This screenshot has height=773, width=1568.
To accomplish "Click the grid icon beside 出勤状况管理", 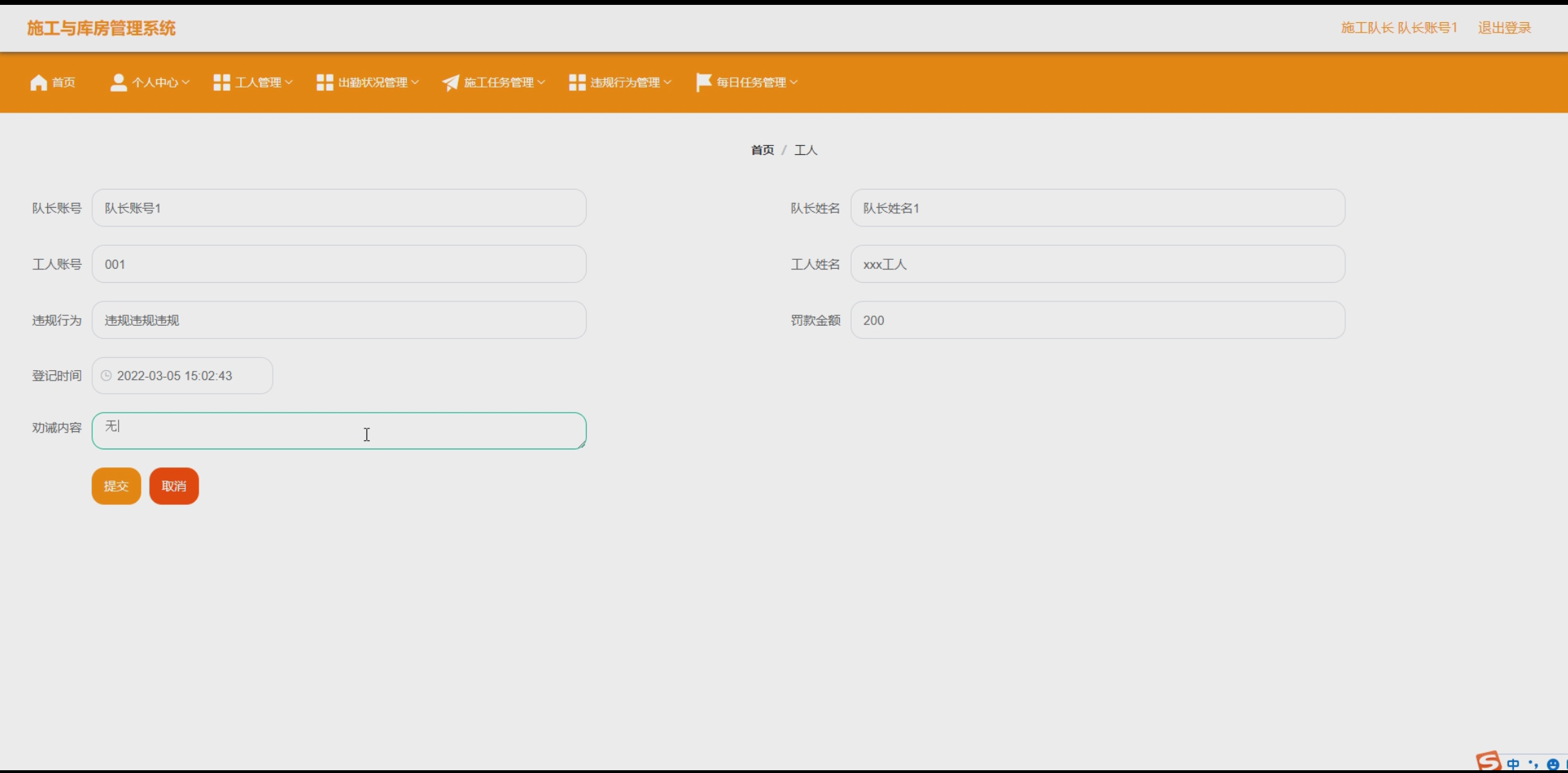I will point(324,83).
